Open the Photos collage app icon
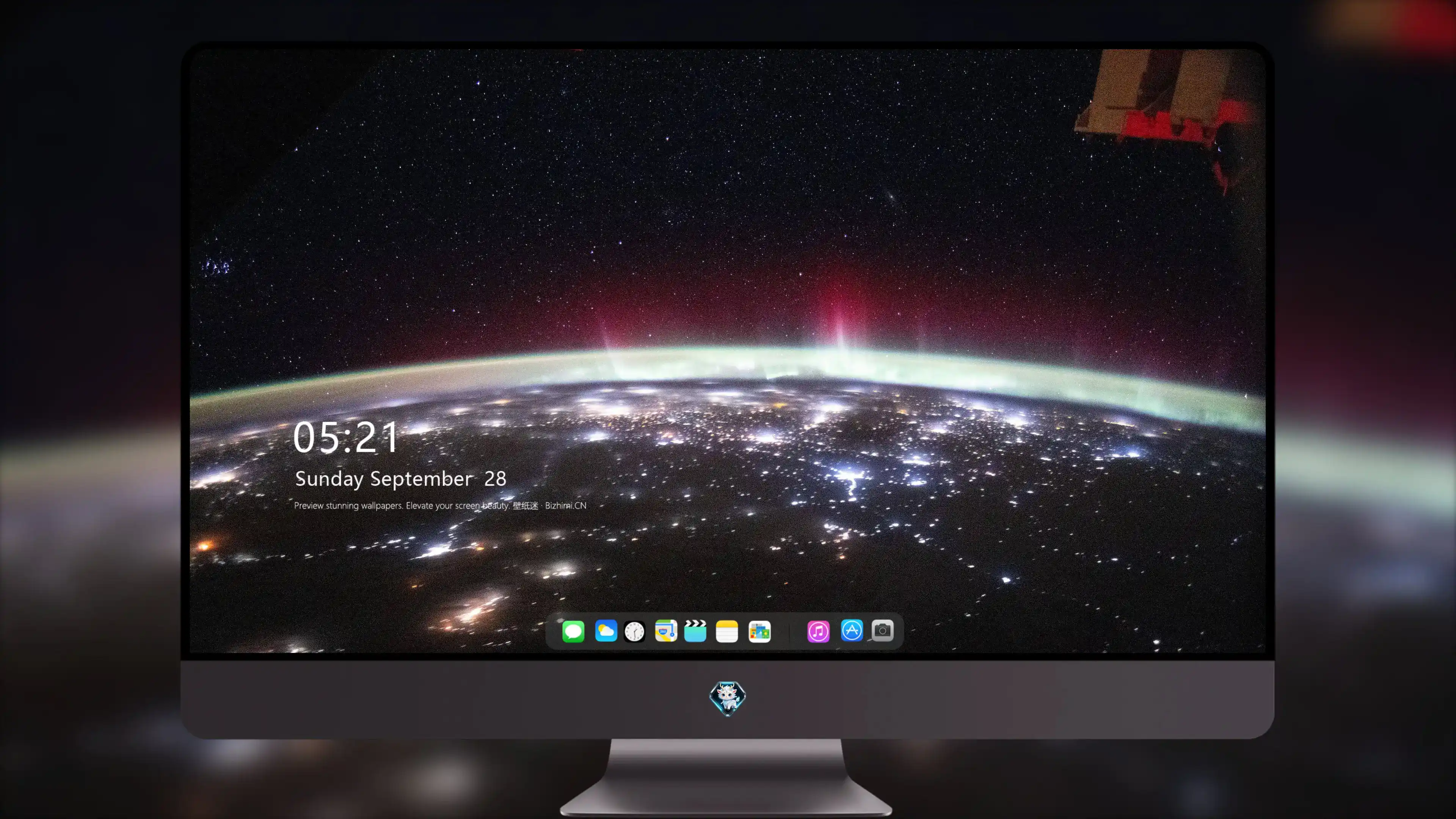This screenshot has height=819, width=1456. (759, 632)
